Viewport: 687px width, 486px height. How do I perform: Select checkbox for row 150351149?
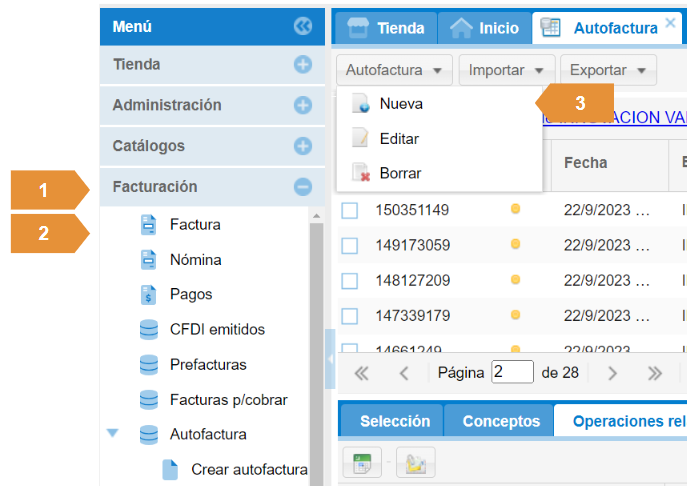tap(350, 210)
